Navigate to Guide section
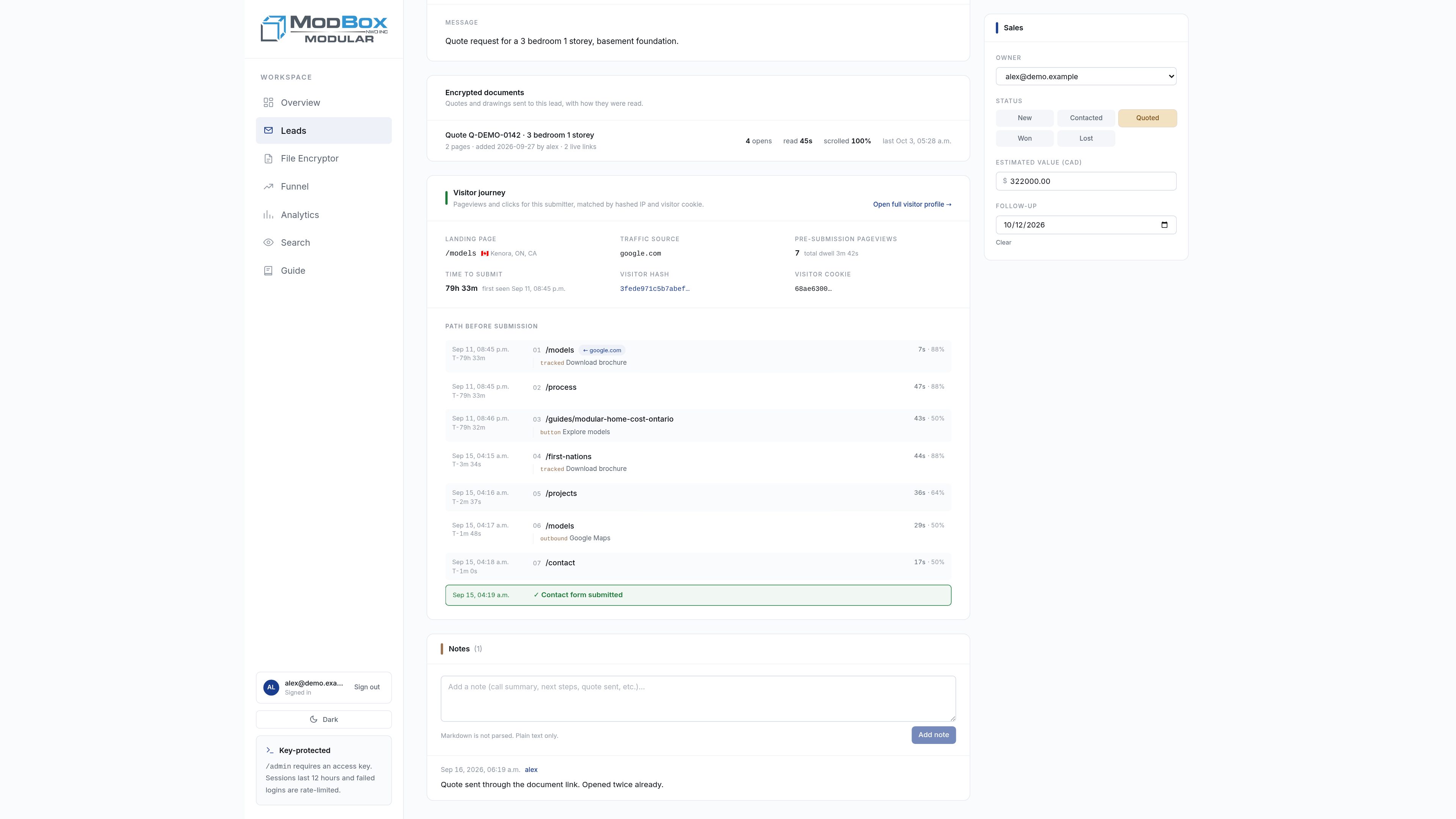The height and width of the screenshot is (819, 1456). [323, 271]
